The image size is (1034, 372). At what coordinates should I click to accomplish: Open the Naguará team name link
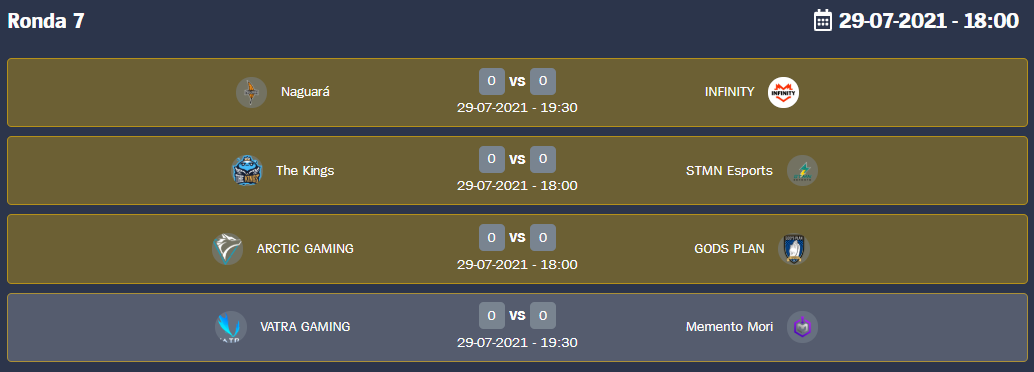click(305, 92)
